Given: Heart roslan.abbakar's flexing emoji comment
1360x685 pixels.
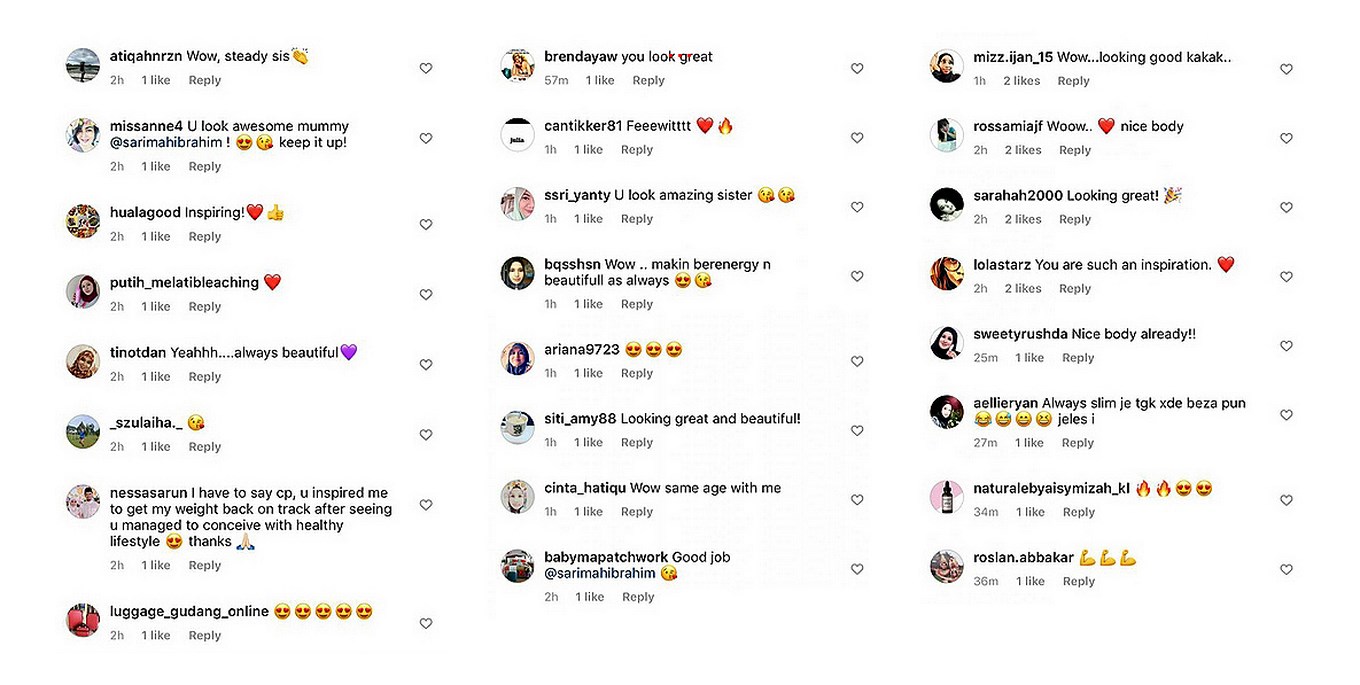Looking at the screenshot, I should tap(1287, 570).
